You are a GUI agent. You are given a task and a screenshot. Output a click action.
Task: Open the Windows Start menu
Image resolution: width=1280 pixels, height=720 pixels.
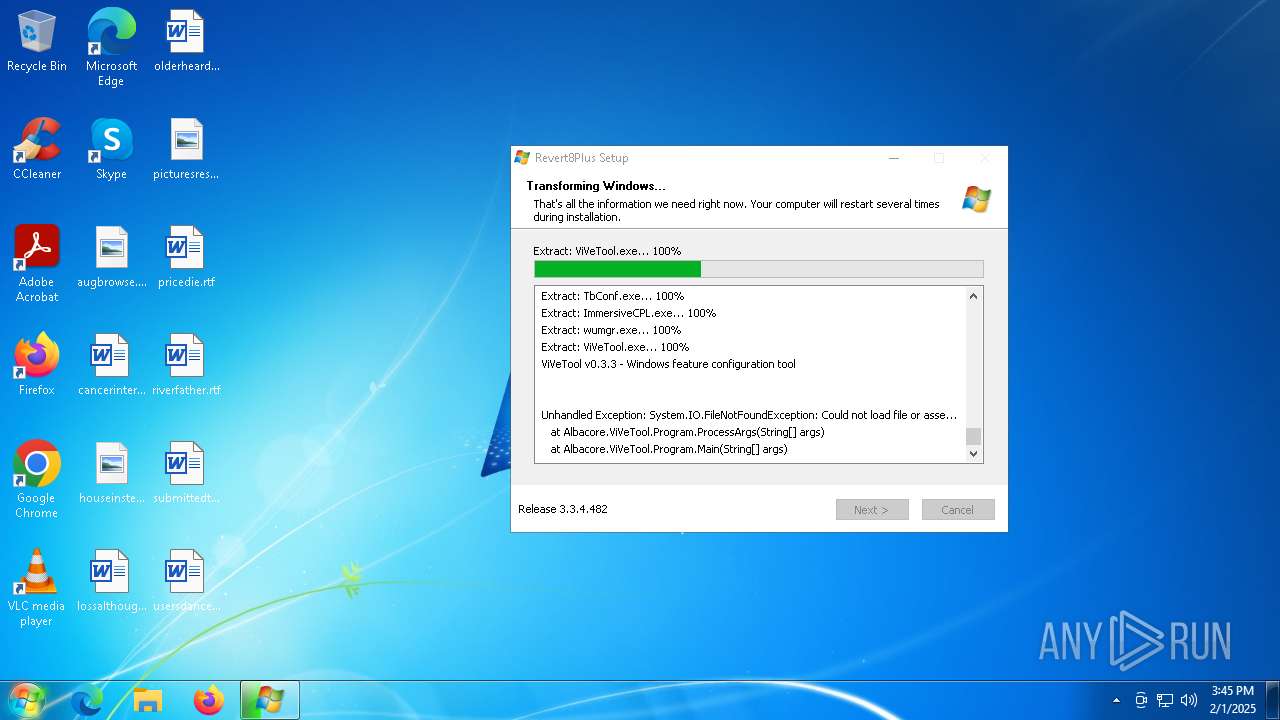(x=27, y=700)
